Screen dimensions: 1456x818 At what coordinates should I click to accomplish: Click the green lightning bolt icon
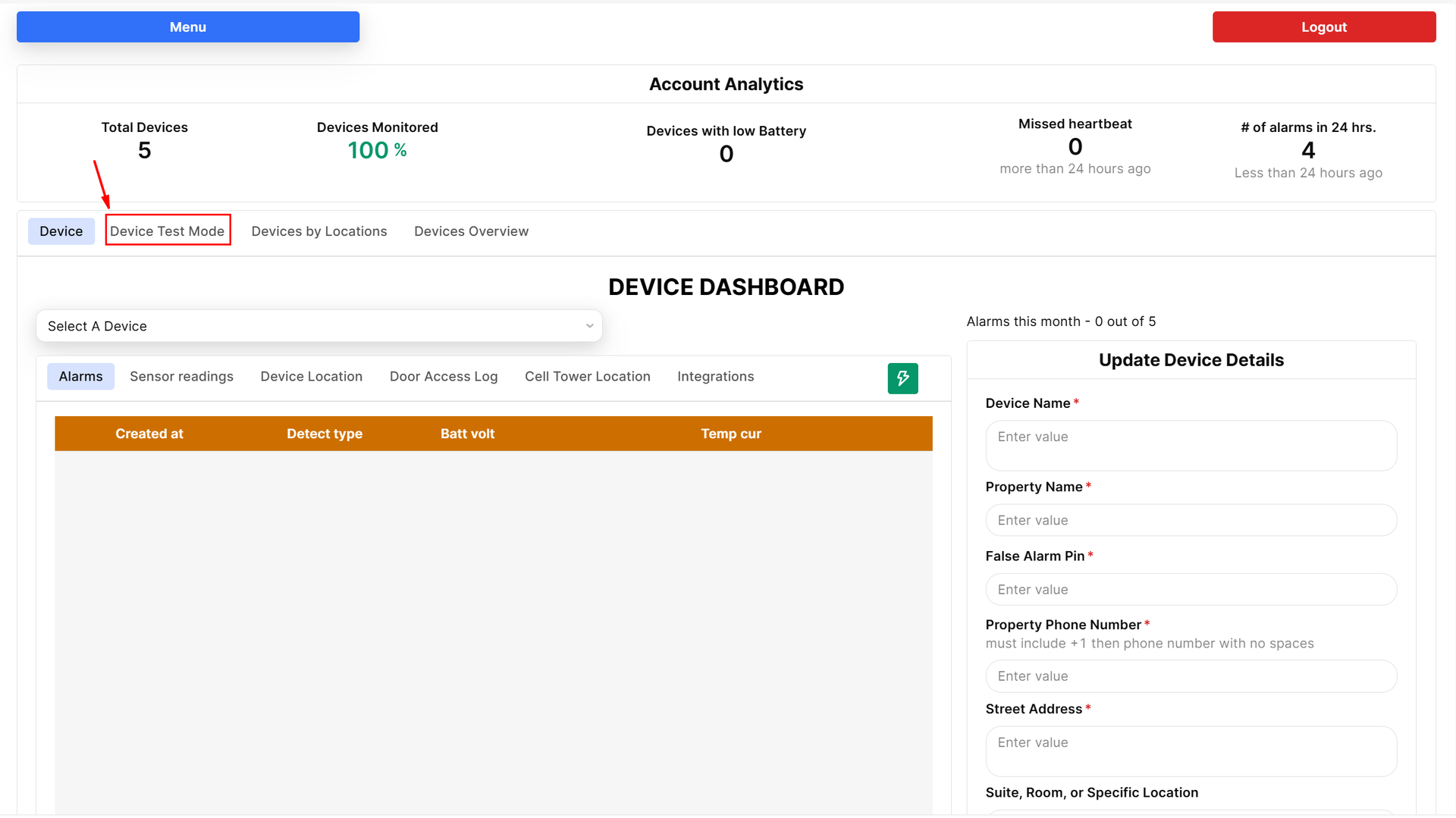[902, 378]
